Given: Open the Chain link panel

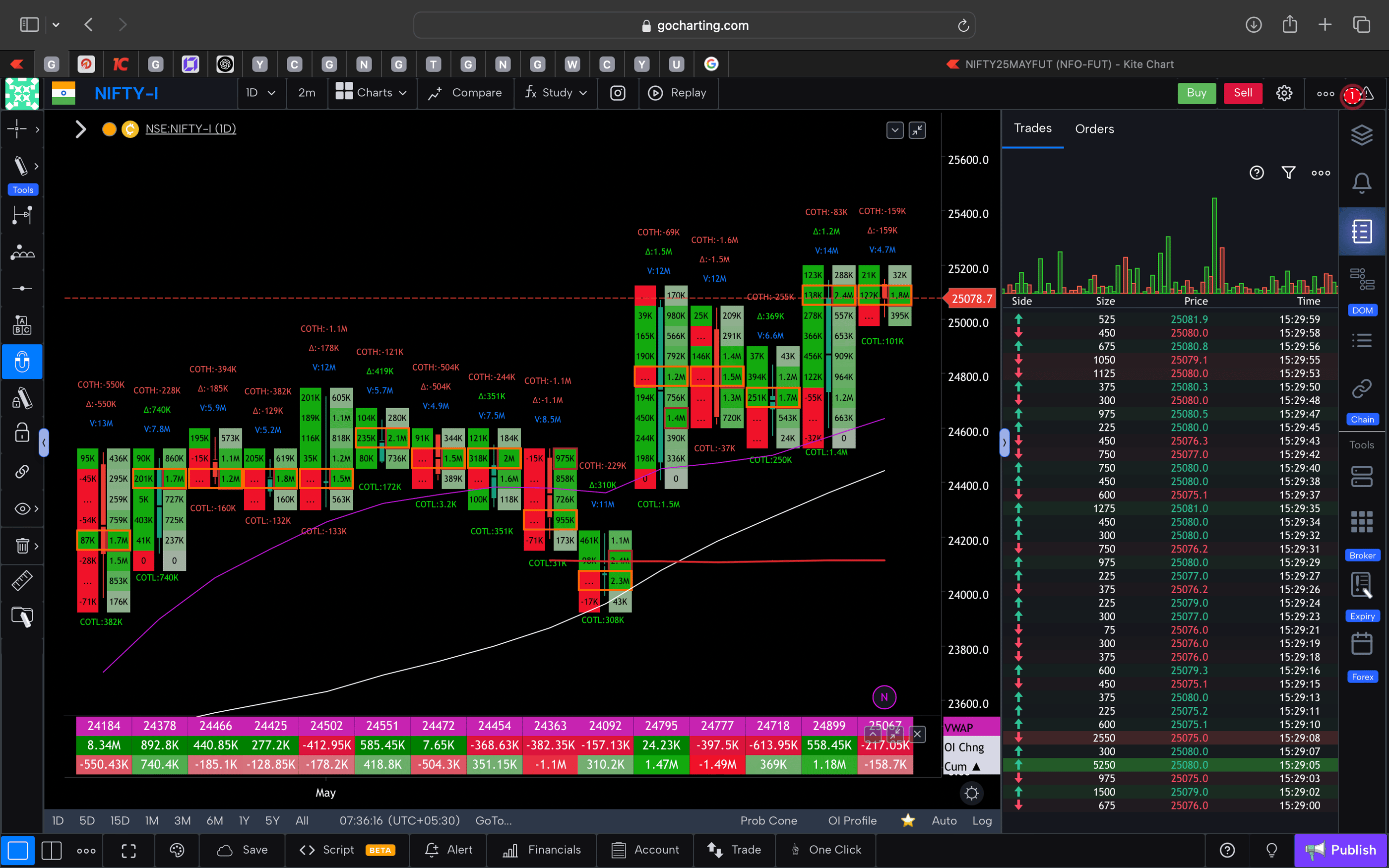Looking at the screenshot, I should coord(1360,389).
